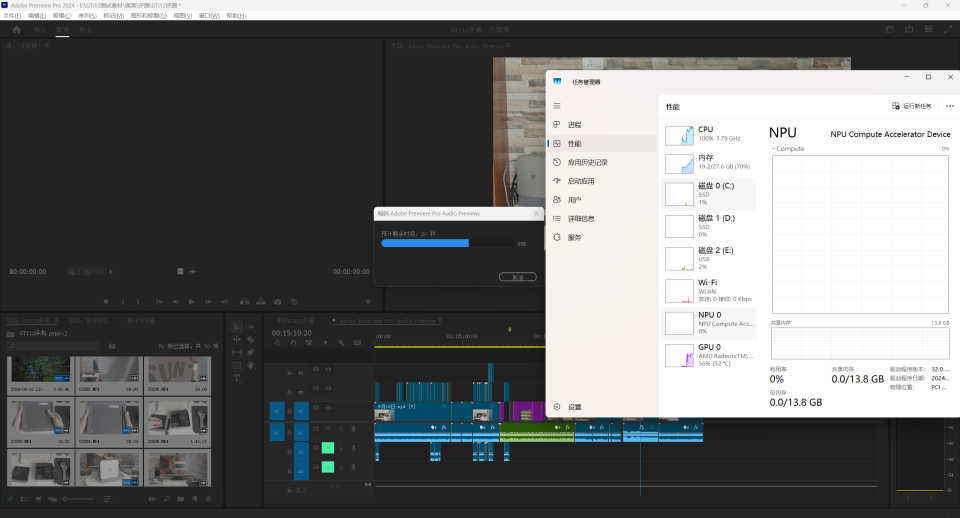
Task: Open 用户 page in Task Manager
Action: click(x=602, y=200)
